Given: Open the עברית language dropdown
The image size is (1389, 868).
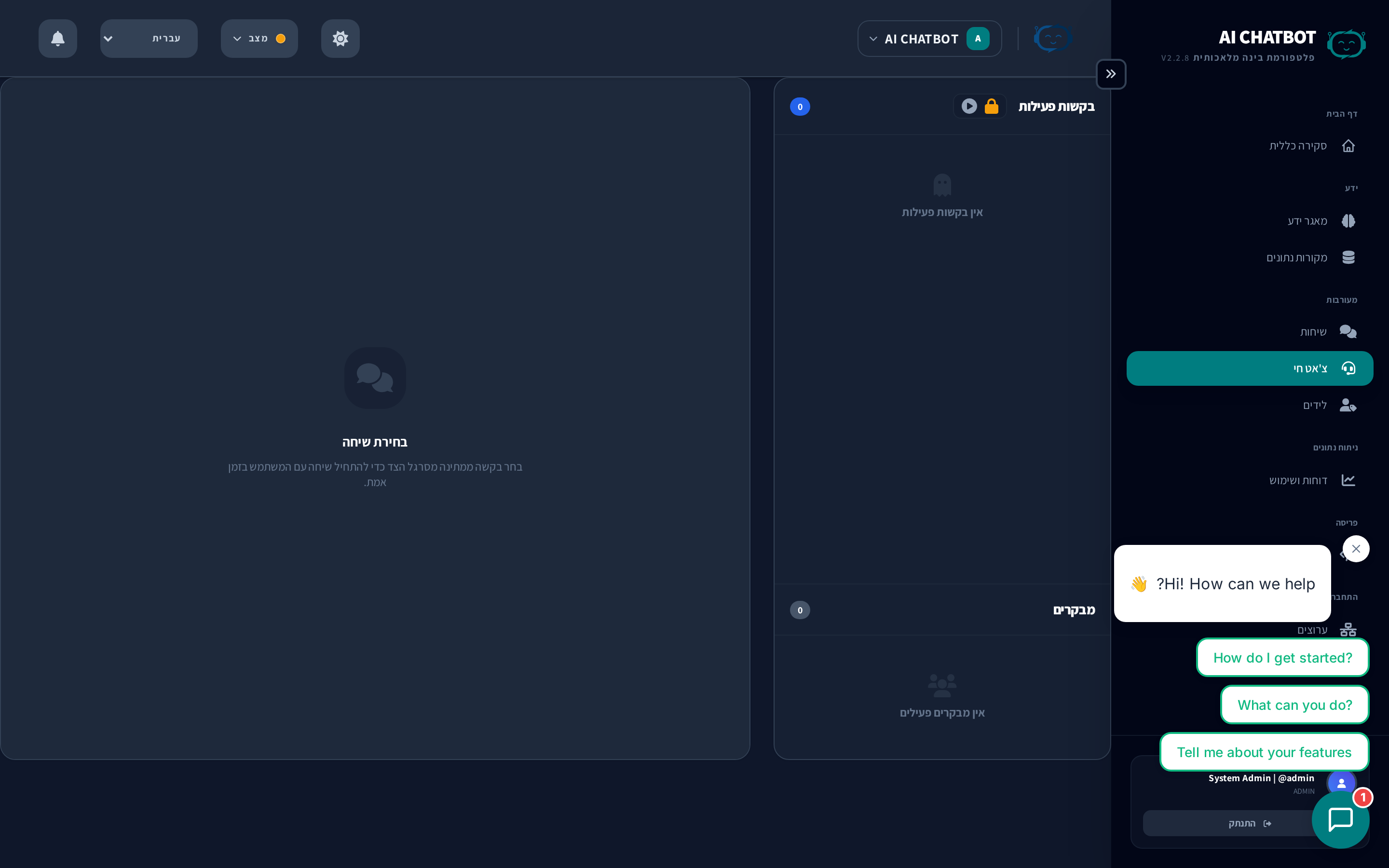Looking at the screenshot, I should click(149, 39).
